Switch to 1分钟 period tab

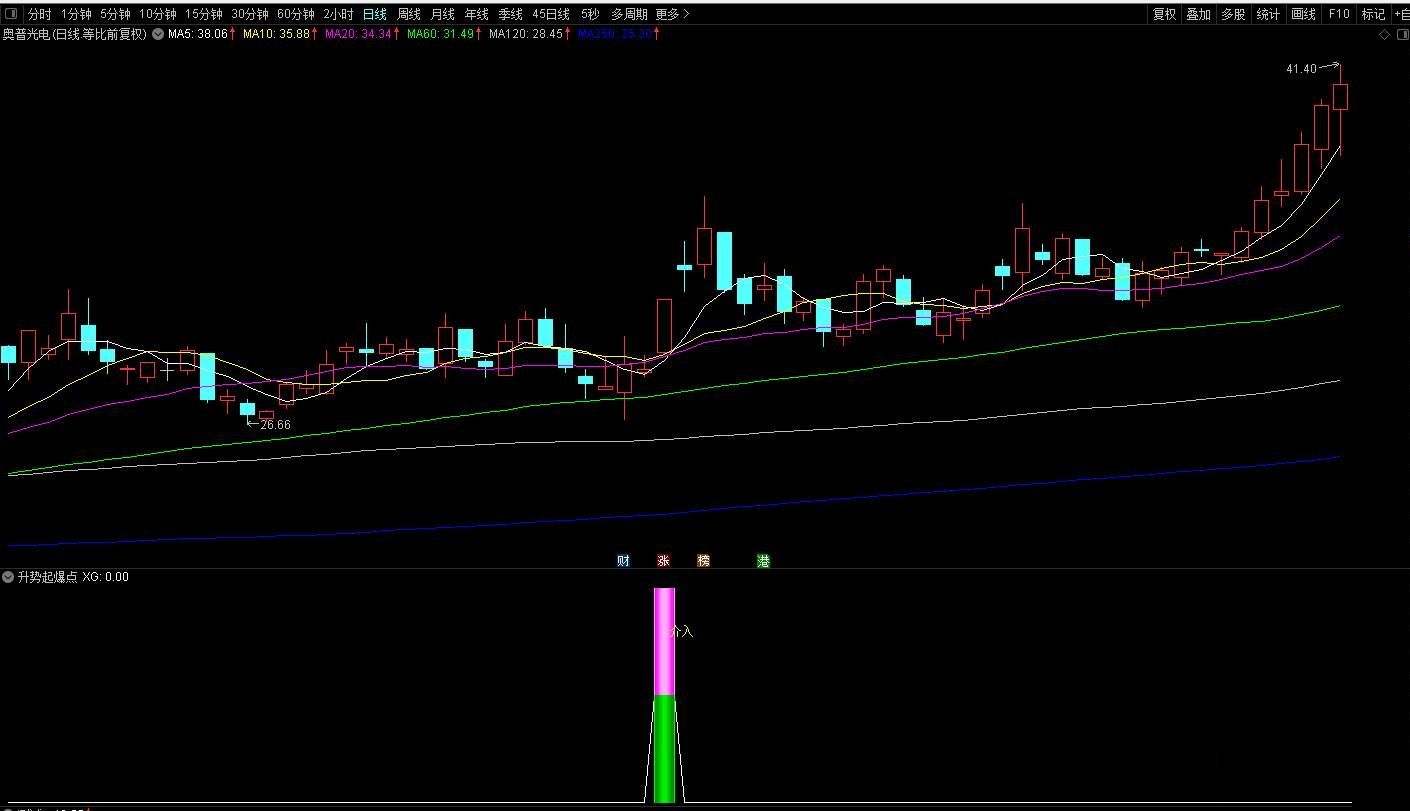coord(76,14)
